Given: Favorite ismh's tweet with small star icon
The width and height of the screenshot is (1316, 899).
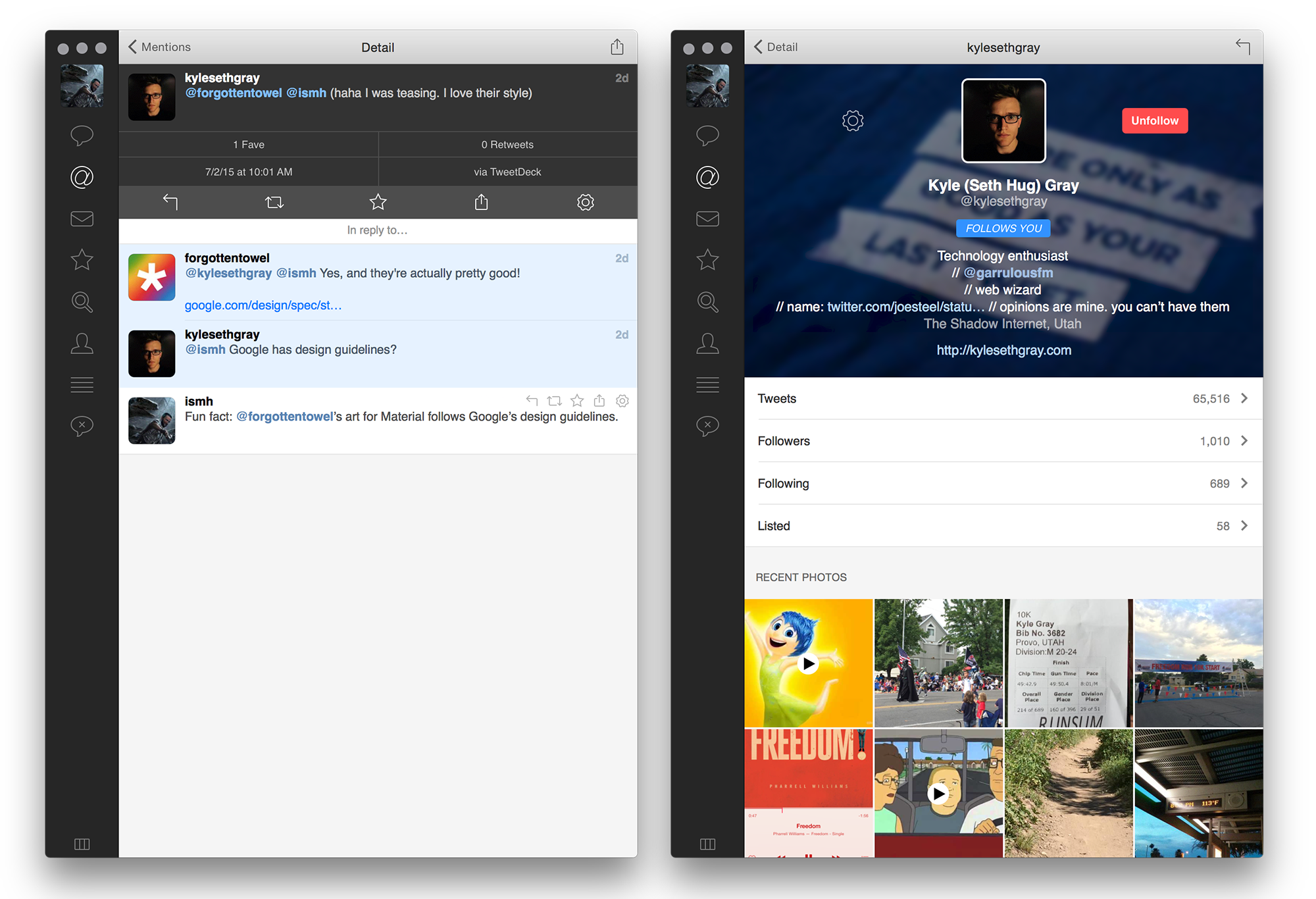Looking at the screenshot, I should click(577, 400).
